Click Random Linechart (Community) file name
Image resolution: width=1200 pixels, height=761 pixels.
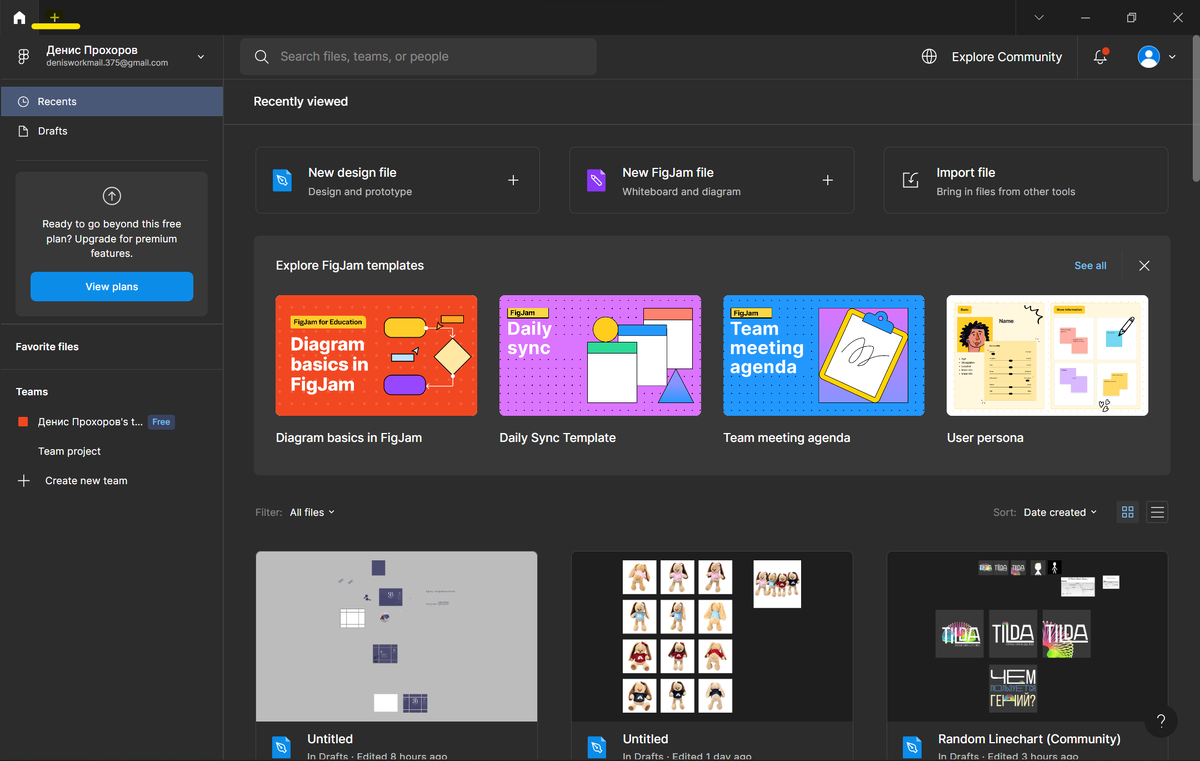1029,739
